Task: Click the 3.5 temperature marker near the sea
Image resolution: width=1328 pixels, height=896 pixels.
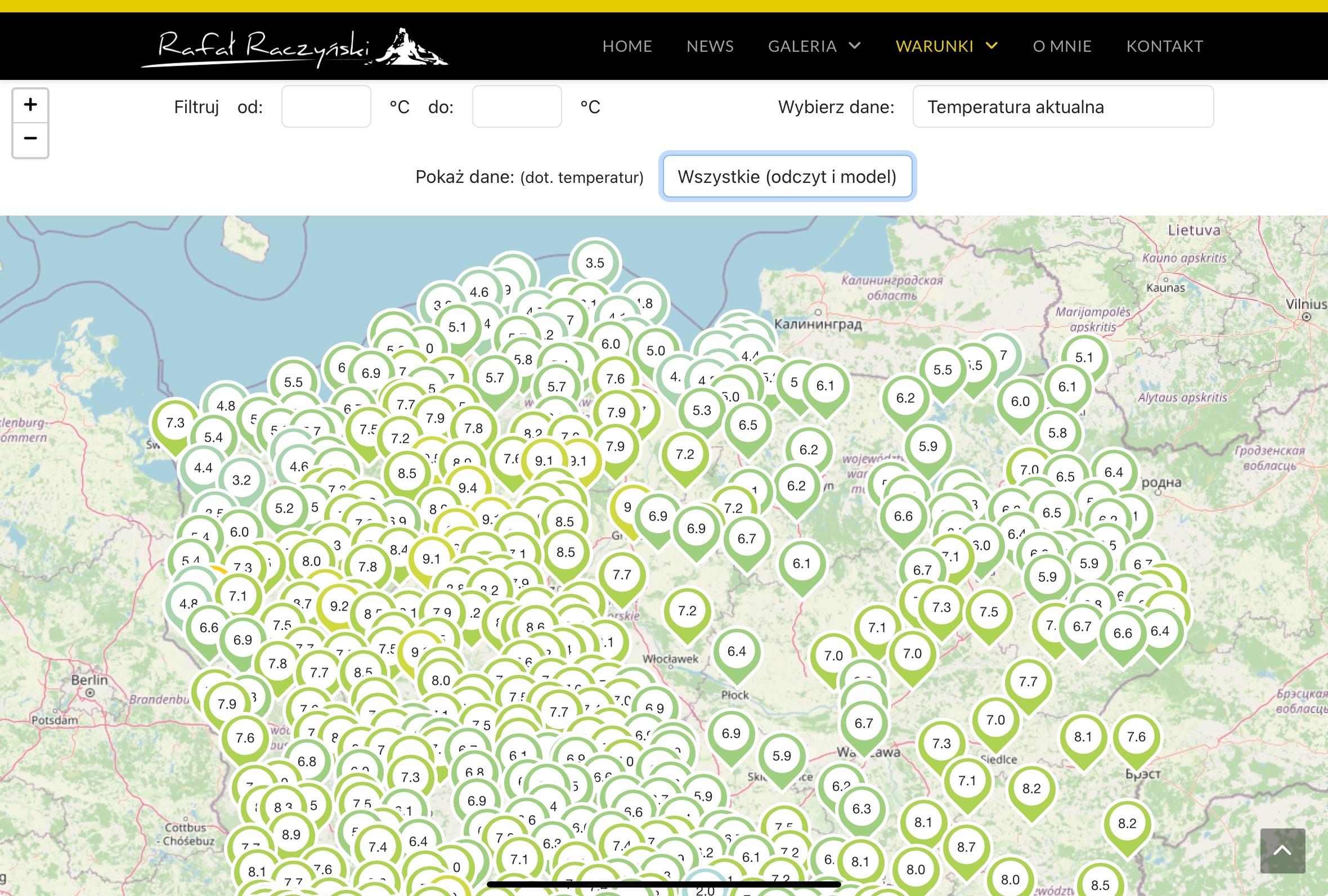Action: [595, 263]
